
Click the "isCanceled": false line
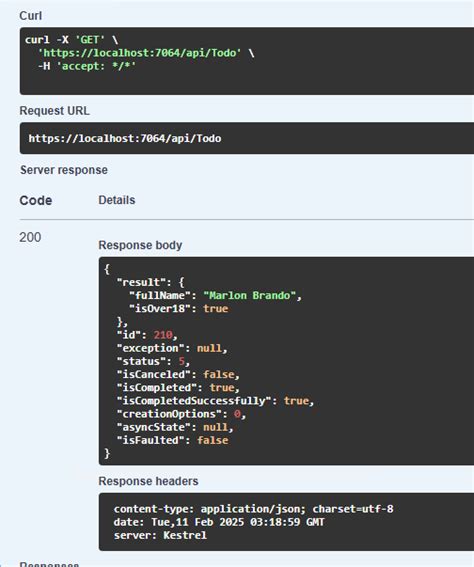tap(178, 374)
